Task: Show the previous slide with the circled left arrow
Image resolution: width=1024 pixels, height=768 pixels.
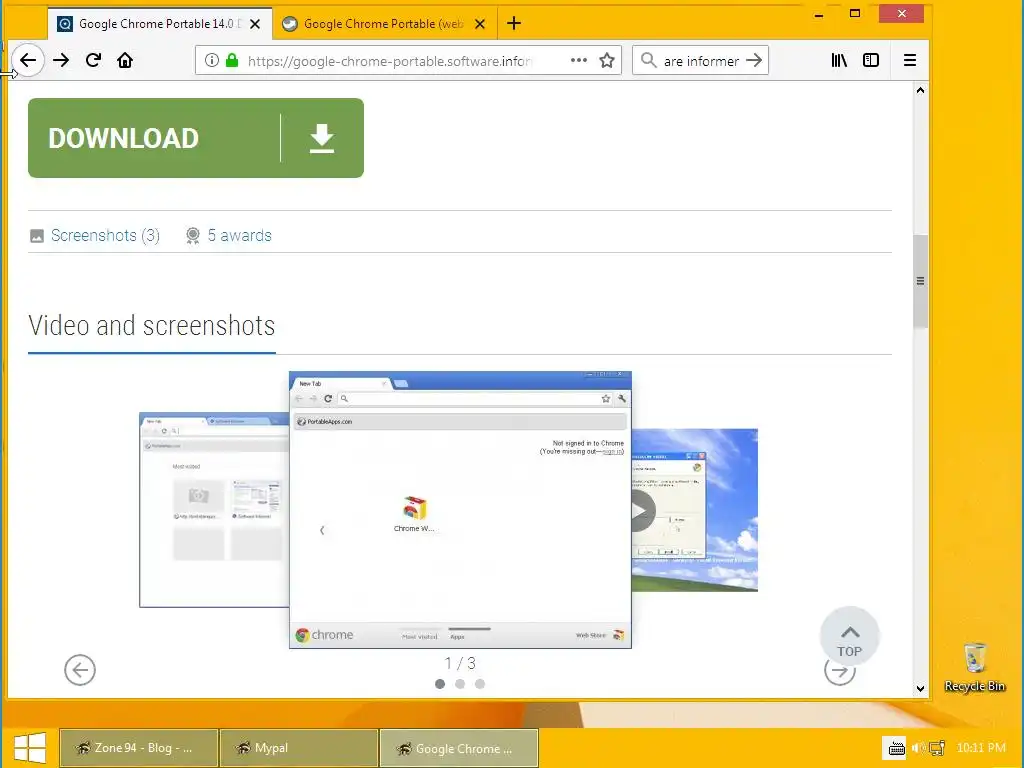Action: [80, 670]
